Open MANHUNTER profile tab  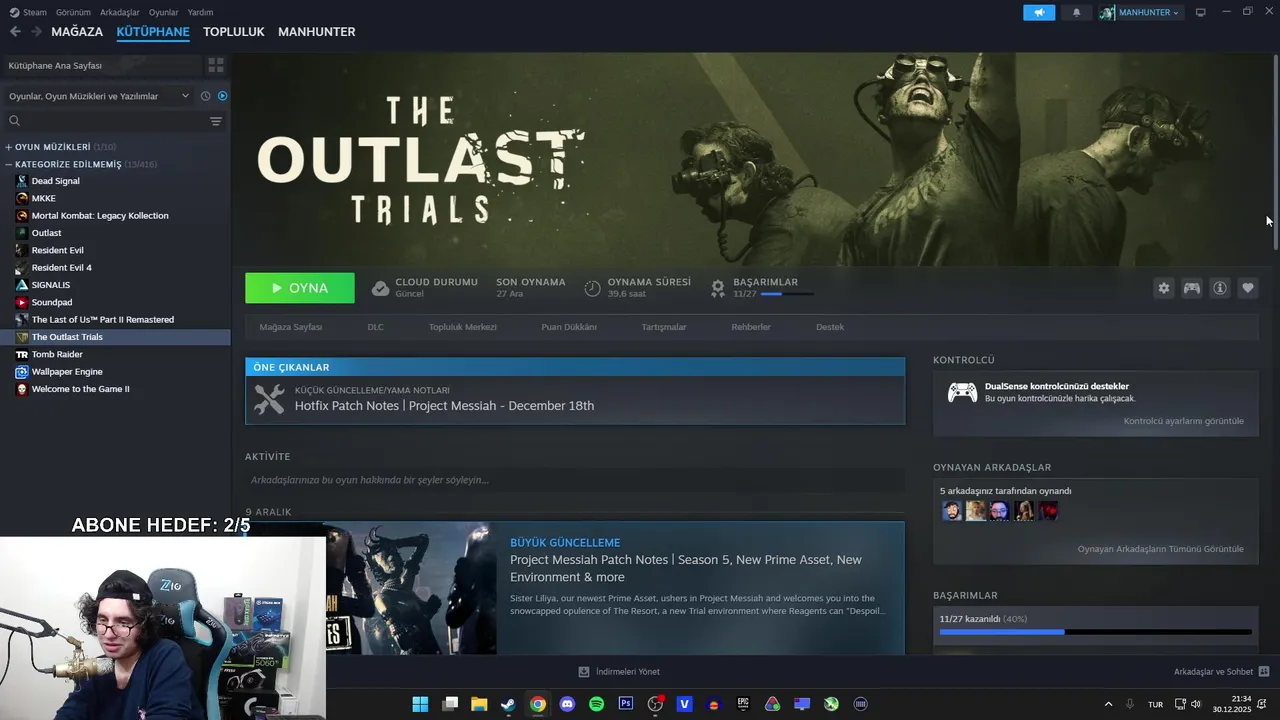[316, 32]
